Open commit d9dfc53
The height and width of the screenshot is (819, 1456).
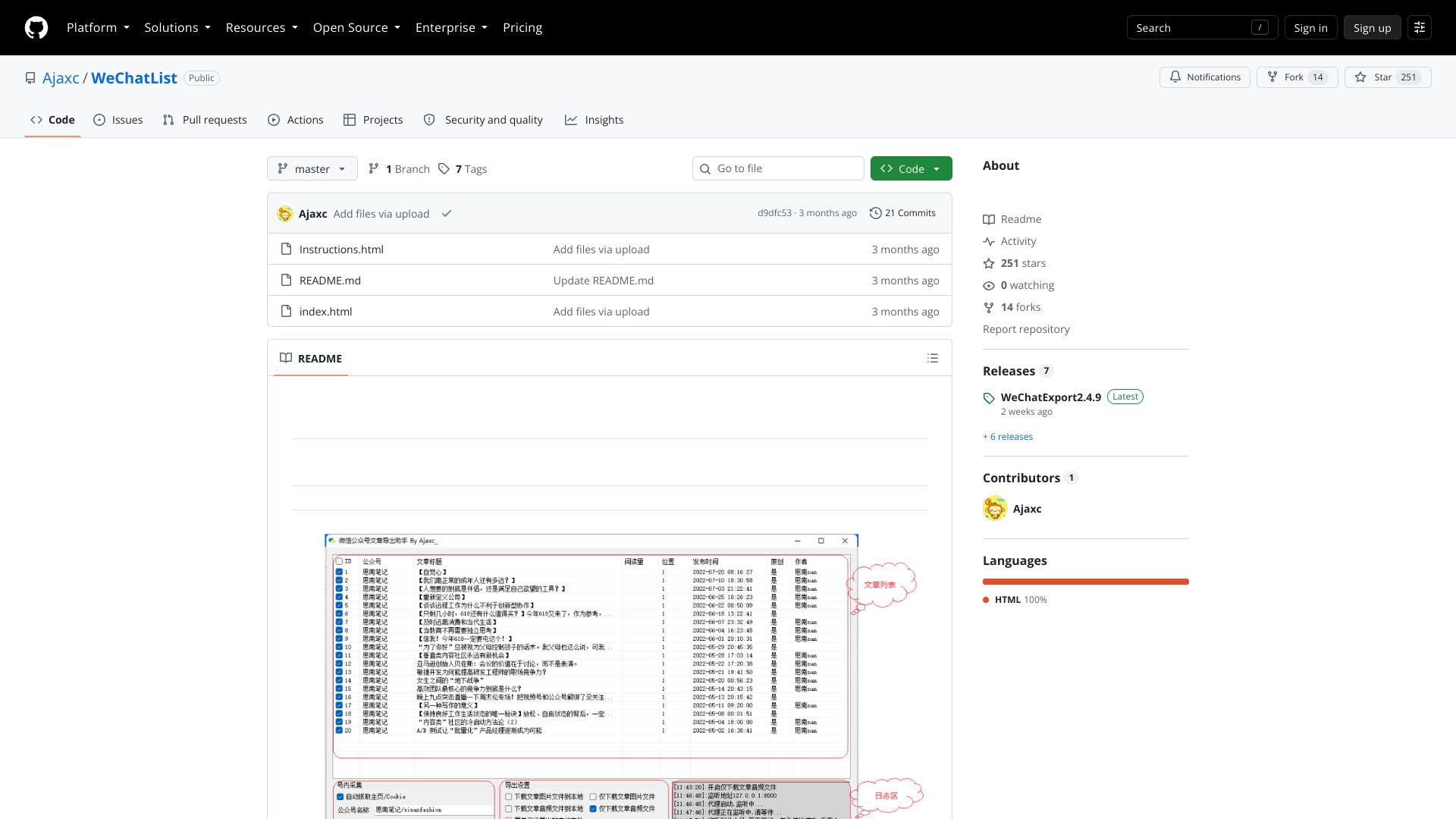(774, 213)
